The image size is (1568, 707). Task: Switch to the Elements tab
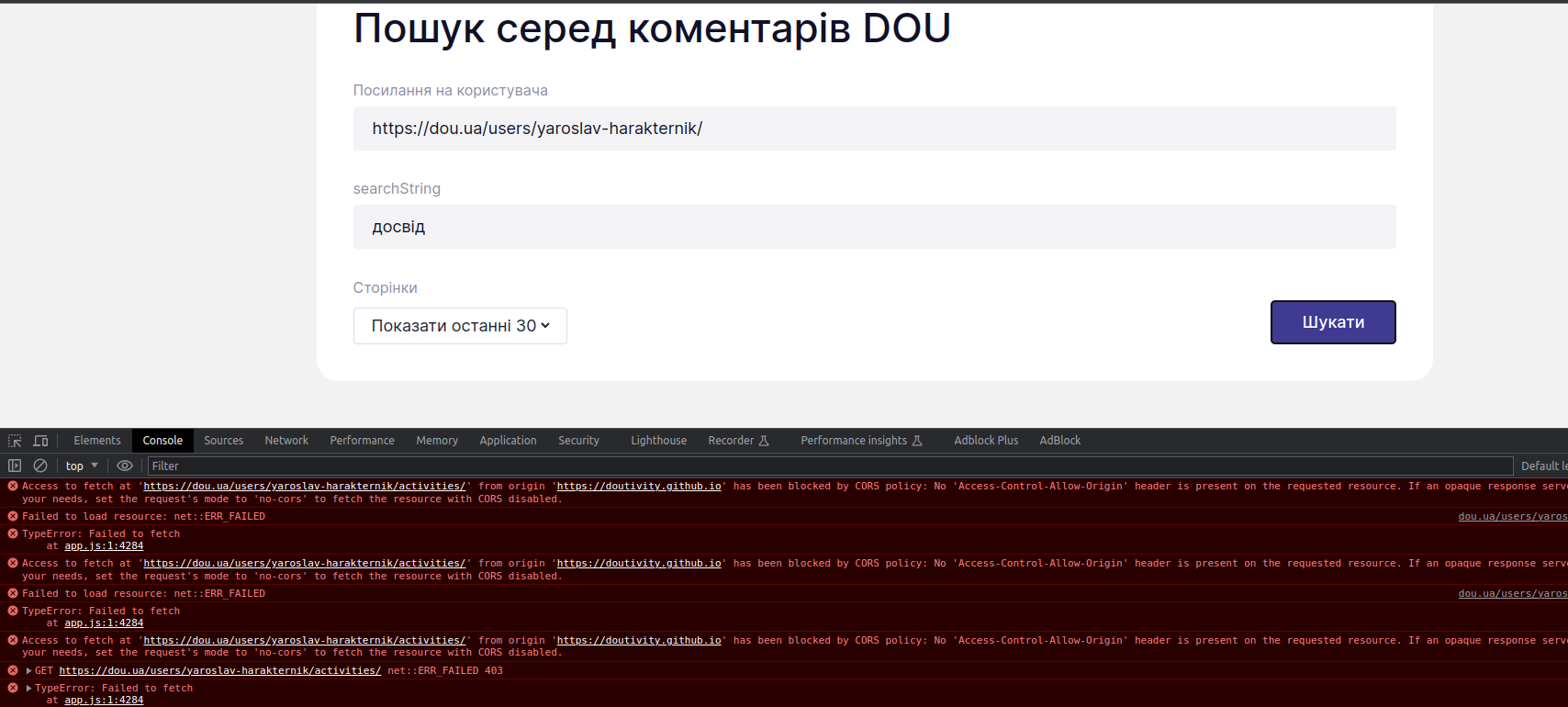pyautogui.click(x=97, y=441)
